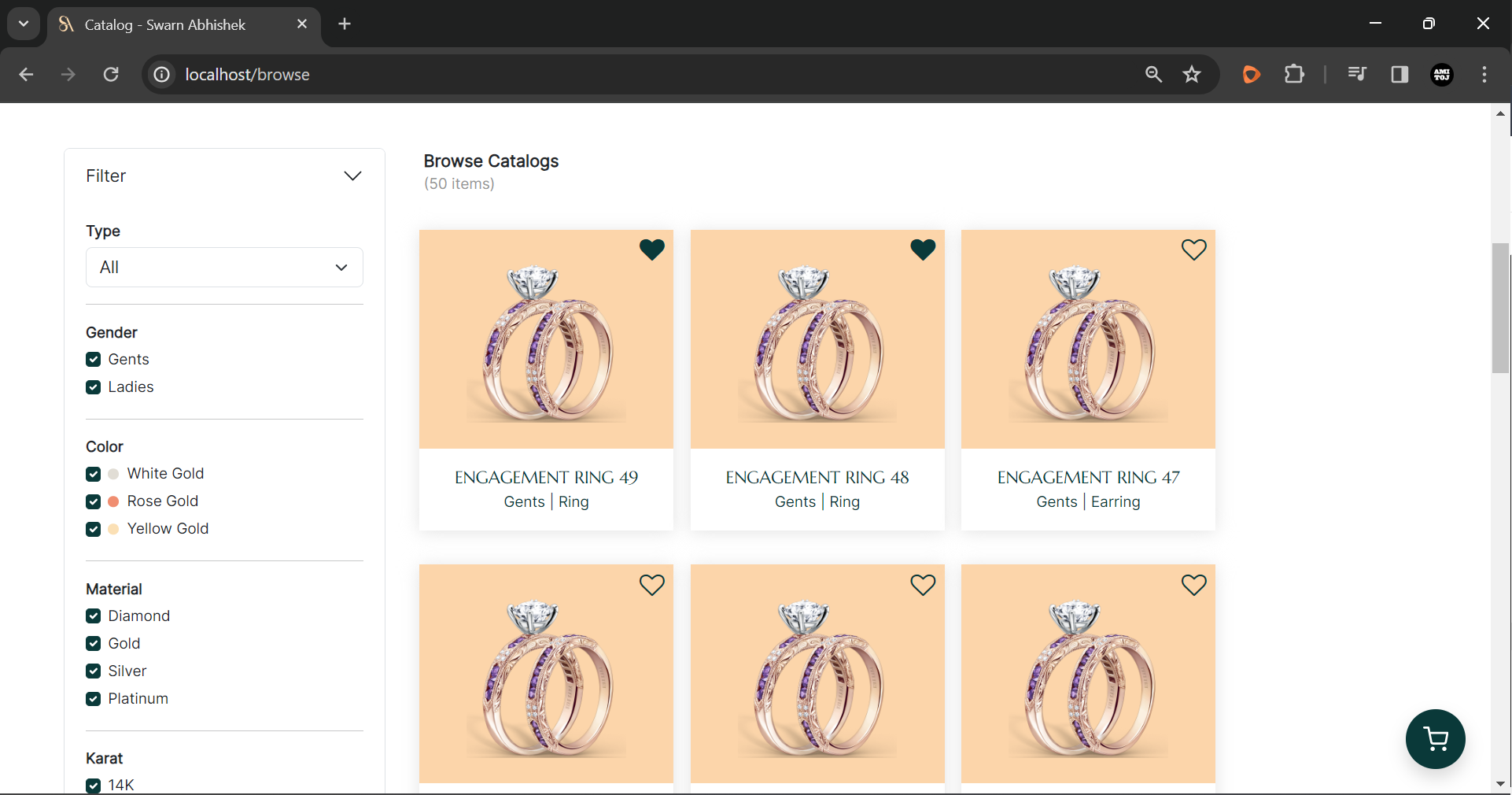Image resolution: width=1512 pixels, height=795 pixels.
Task: Open the Brave shield extension icon
Action: pyautogui.click(x=1251, y=75)
